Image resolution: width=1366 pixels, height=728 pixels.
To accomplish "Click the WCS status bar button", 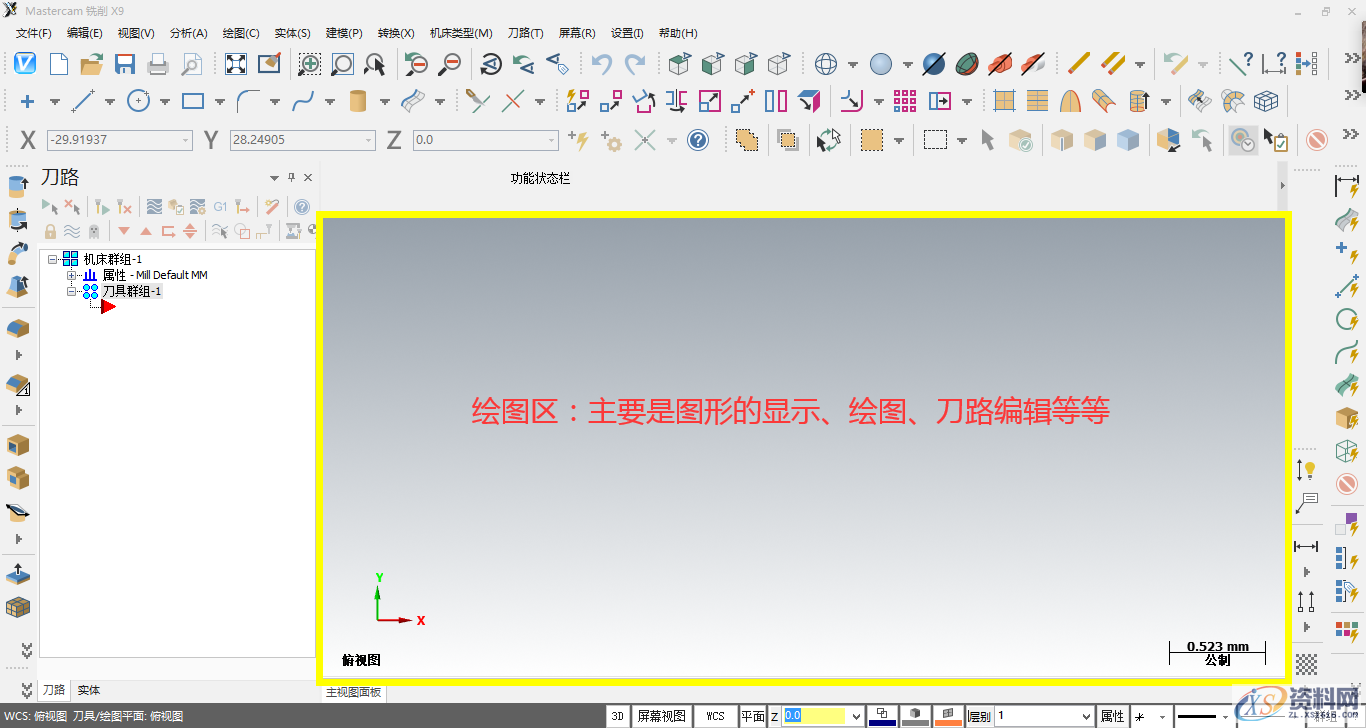I will 715,716.
